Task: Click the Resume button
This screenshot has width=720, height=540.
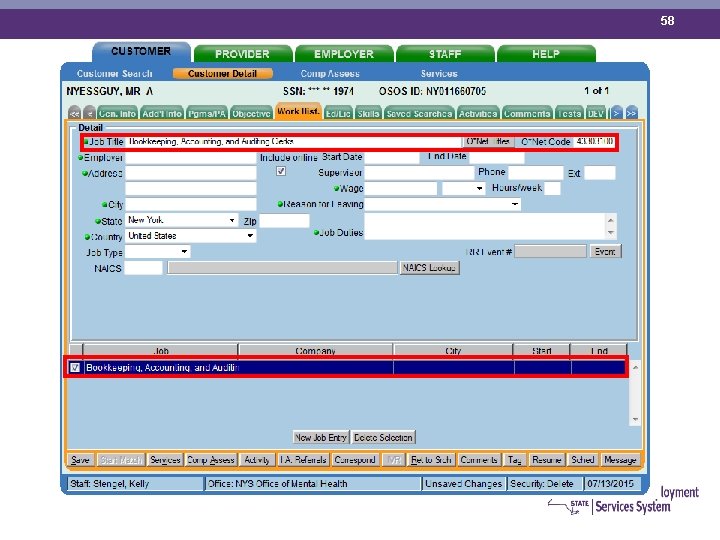Action: [x=547, y=460]
